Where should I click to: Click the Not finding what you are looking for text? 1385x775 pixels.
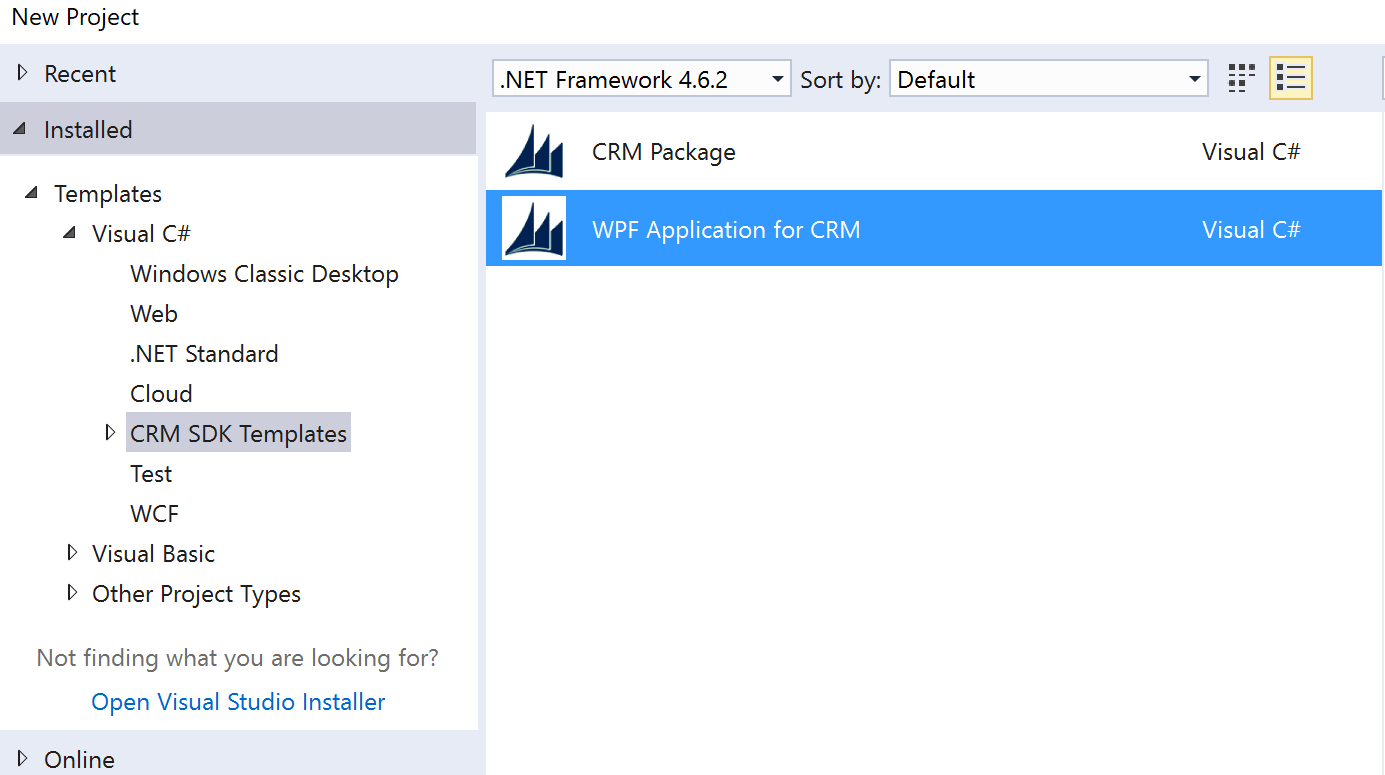click(x=238, y=658)
